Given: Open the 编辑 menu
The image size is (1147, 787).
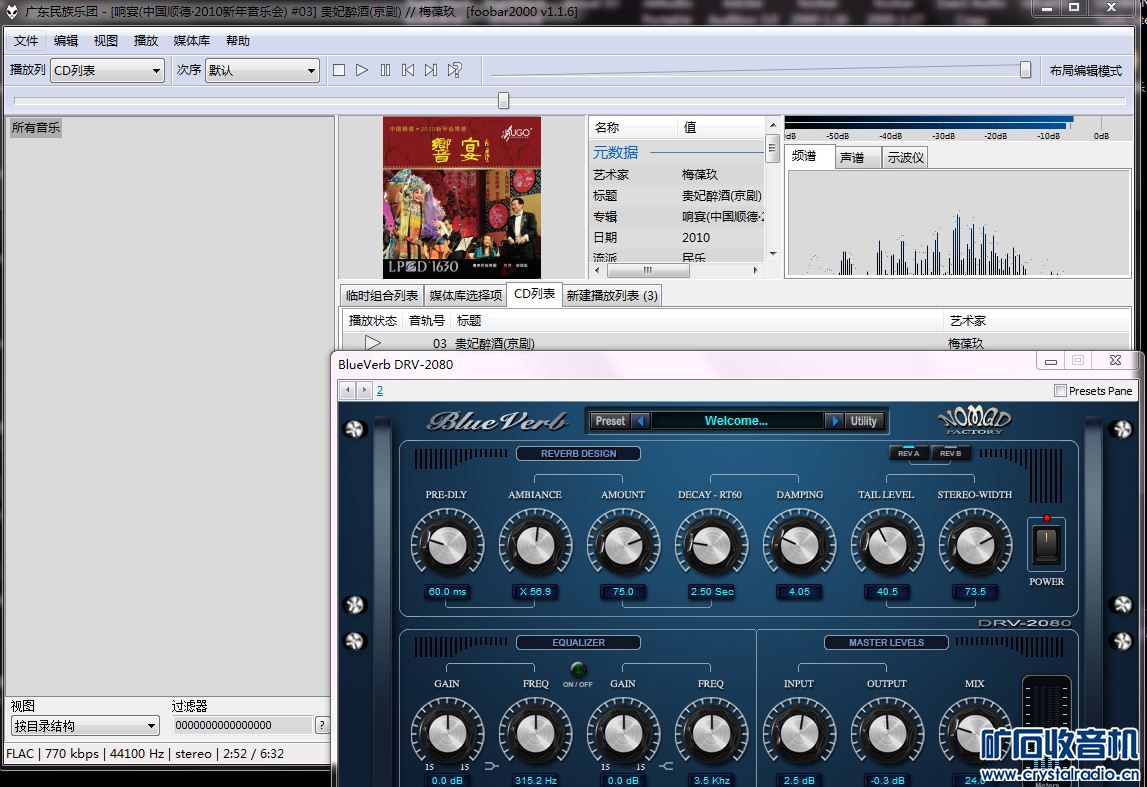Looking at the screenshot, I should click(66, 40).
